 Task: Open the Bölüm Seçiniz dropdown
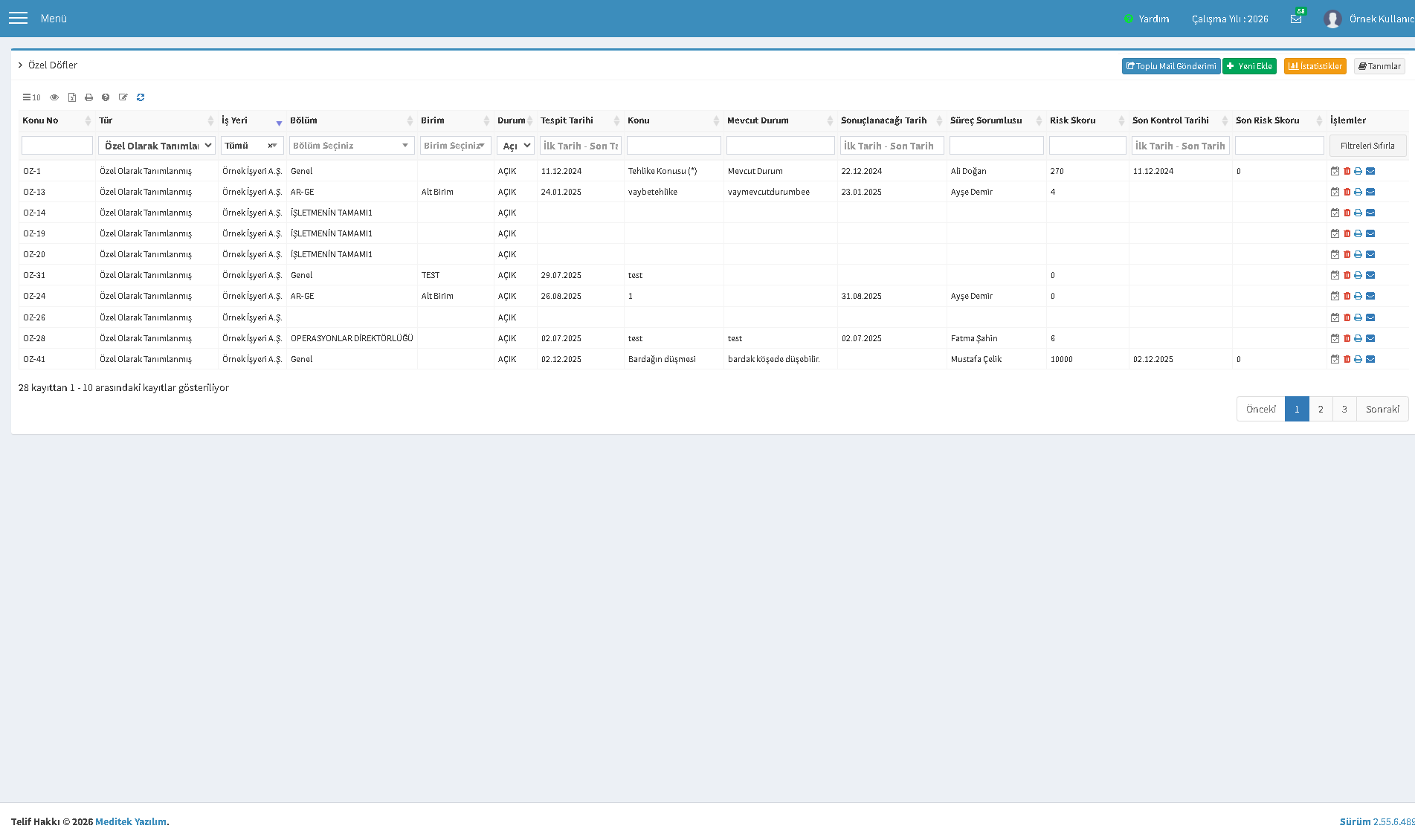tap(352, 146)
